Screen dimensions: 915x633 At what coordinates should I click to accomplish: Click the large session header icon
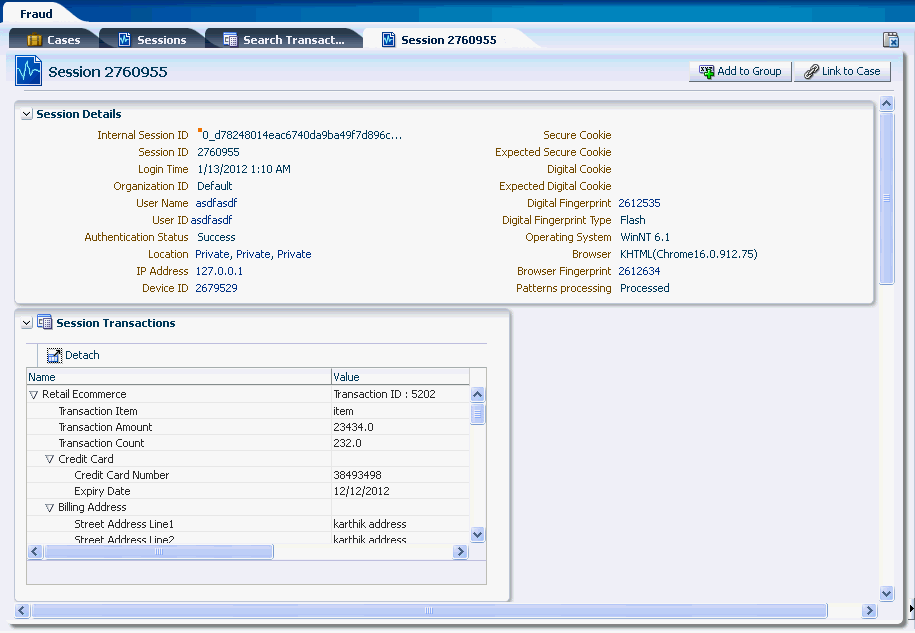coord(28,71)
